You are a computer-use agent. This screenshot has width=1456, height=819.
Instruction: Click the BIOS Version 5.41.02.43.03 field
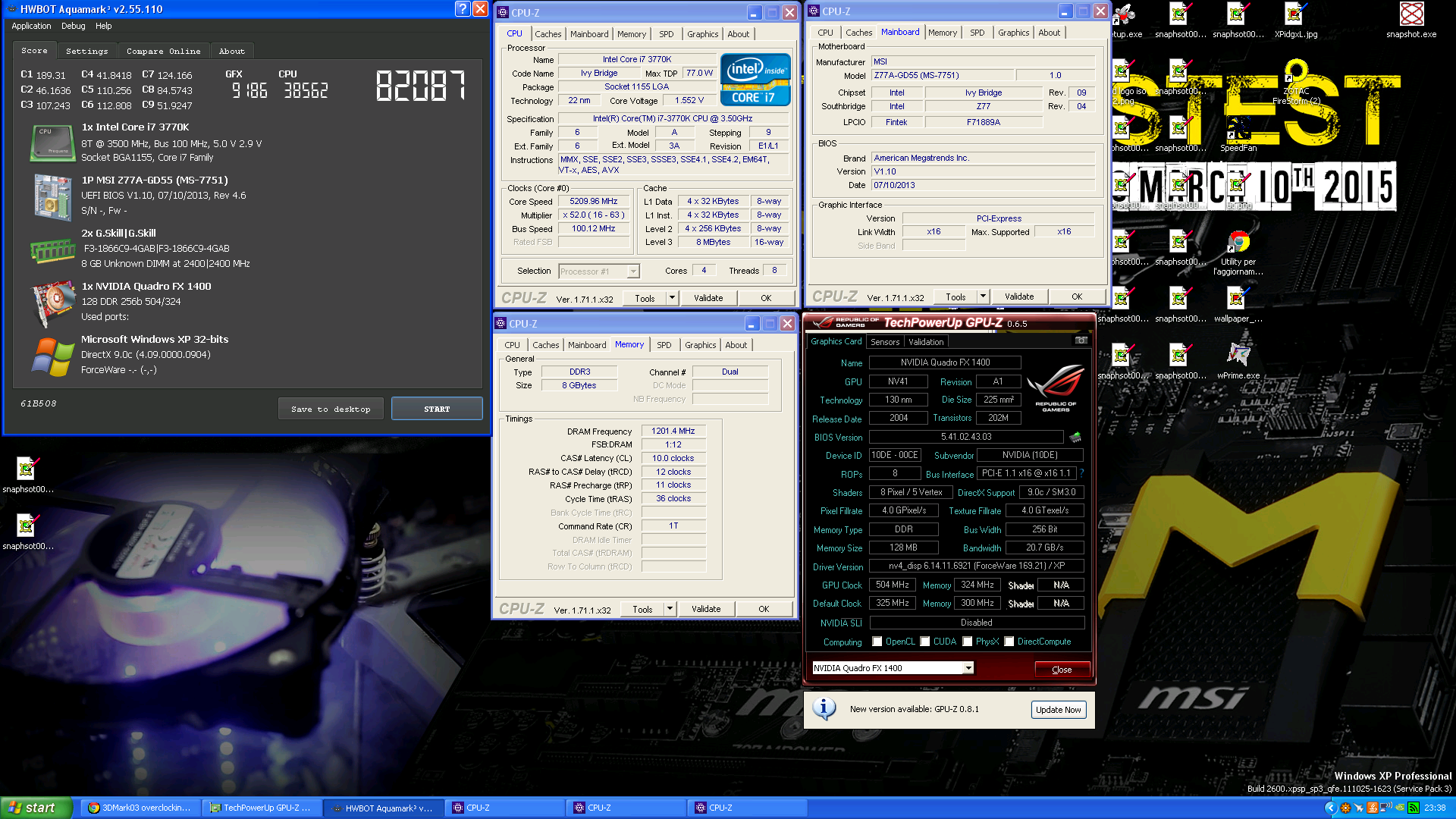tap(966, 437)
